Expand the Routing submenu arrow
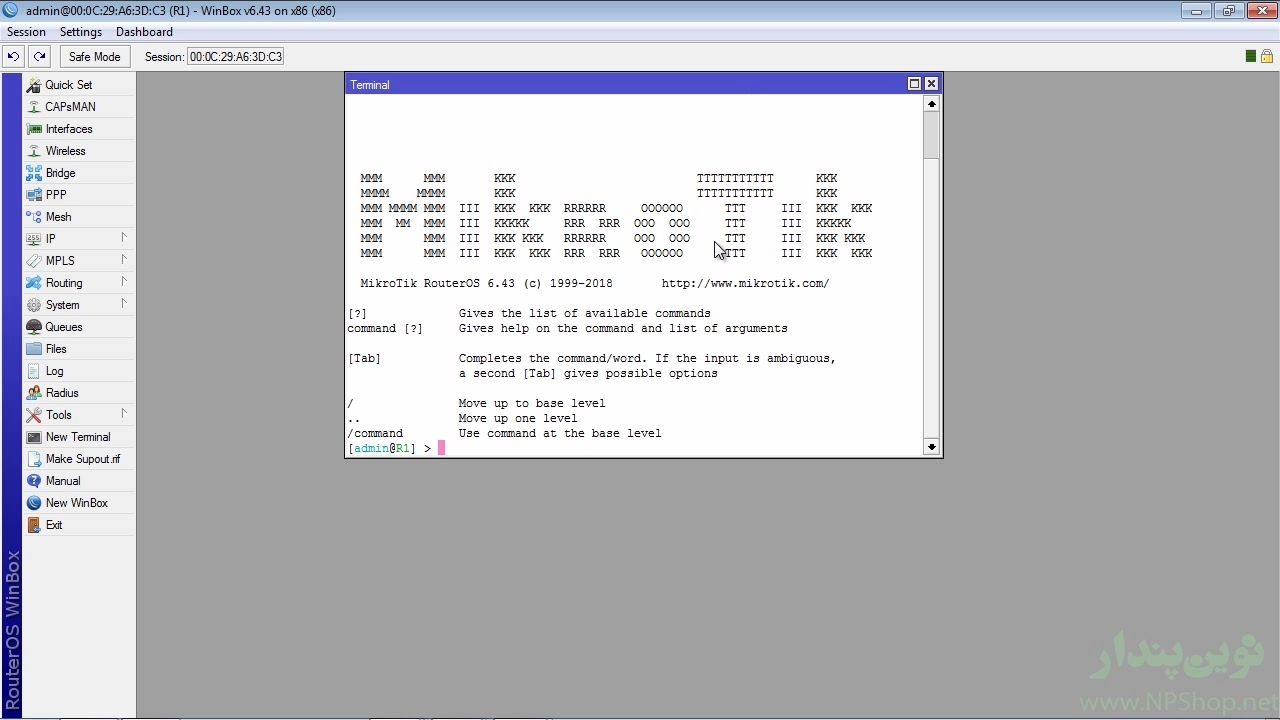 (124, 282)
